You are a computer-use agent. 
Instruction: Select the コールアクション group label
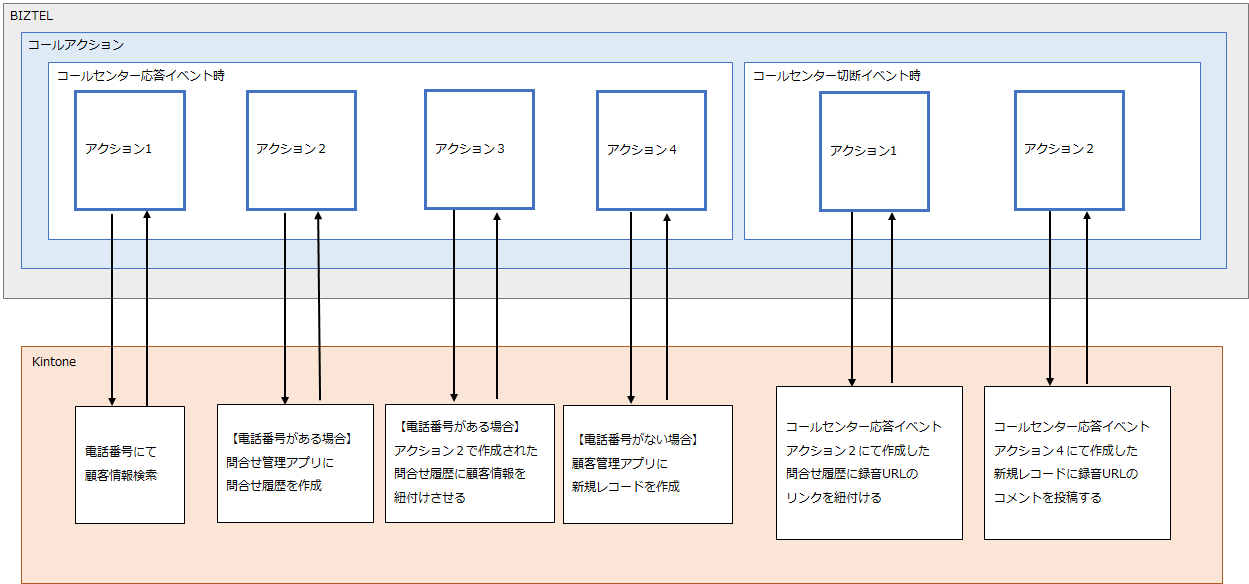[x=76, y=45]
